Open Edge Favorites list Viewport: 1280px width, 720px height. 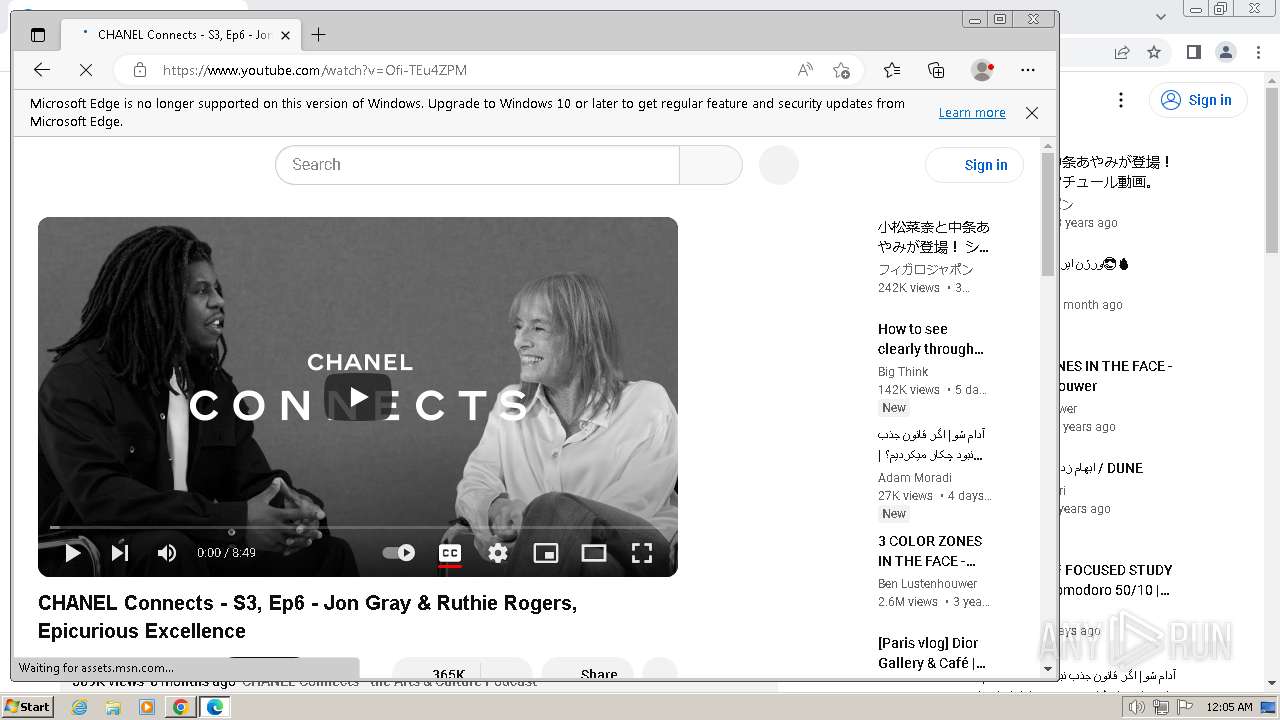click(892, 70)
